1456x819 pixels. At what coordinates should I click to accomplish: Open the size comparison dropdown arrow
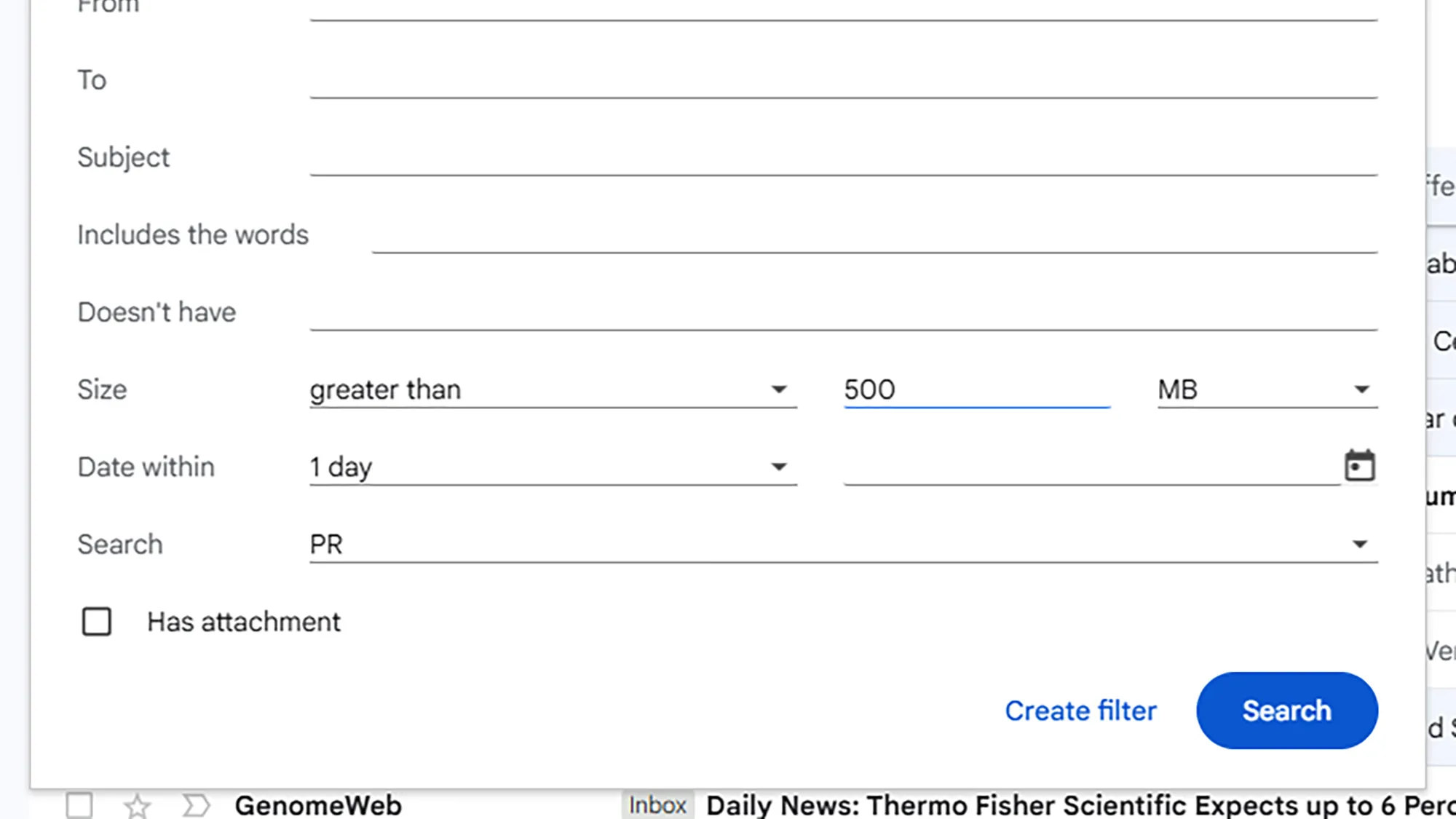(779, 389)
